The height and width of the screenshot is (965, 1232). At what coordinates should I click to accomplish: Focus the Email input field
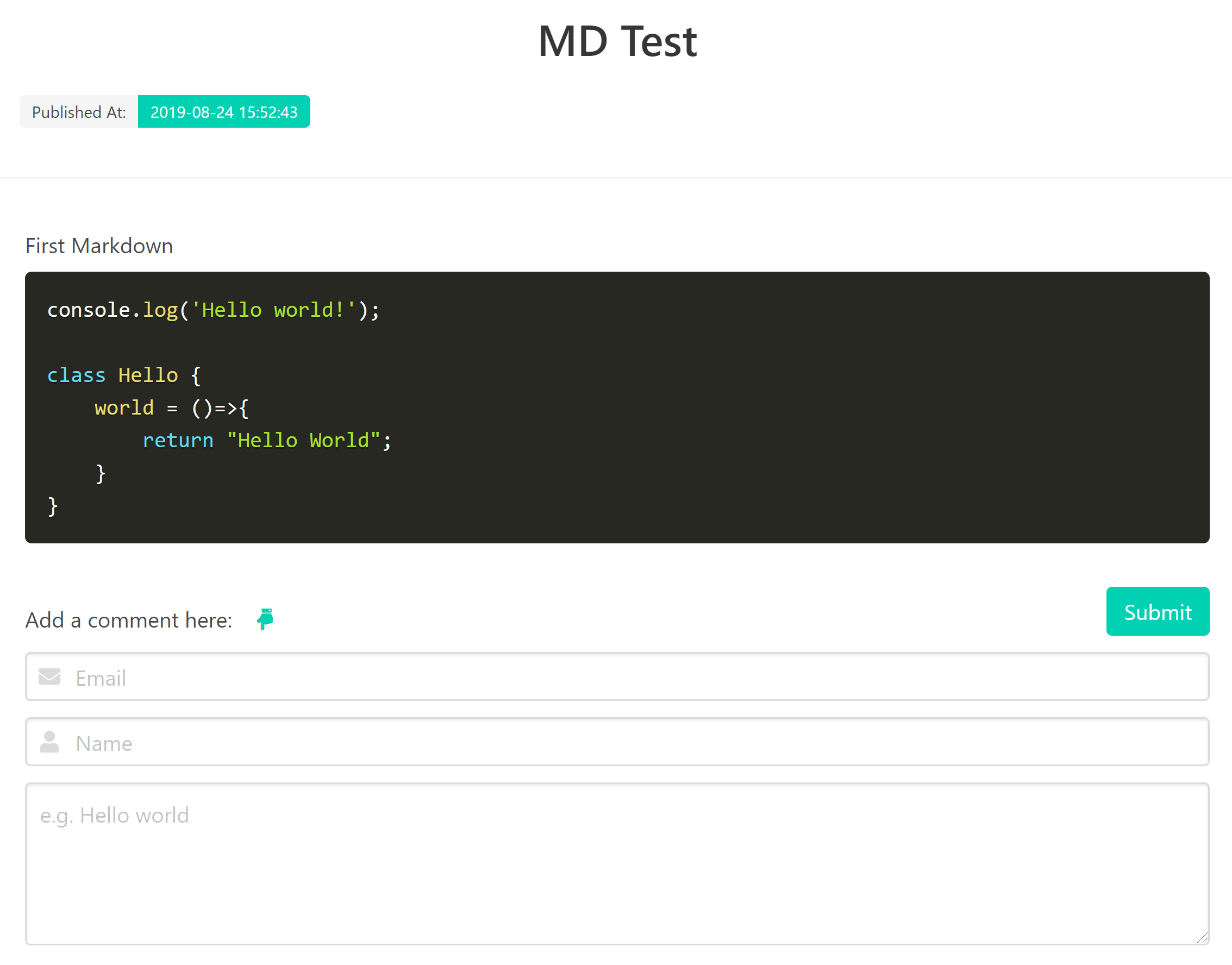coord(617,677)
